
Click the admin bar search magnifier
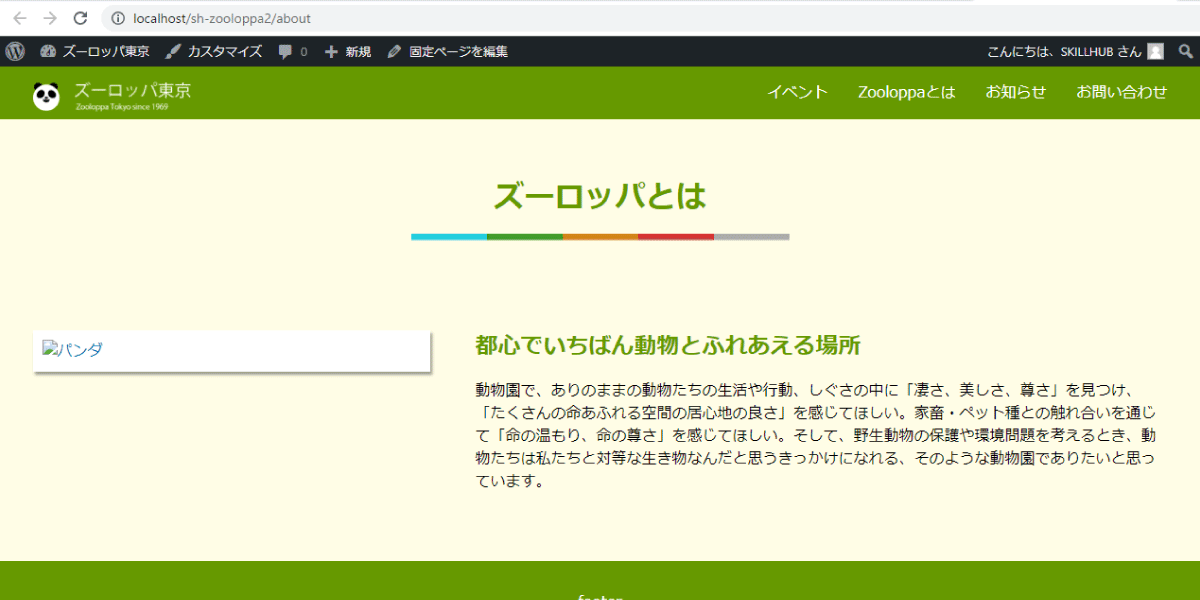[x=1186, y=51]
